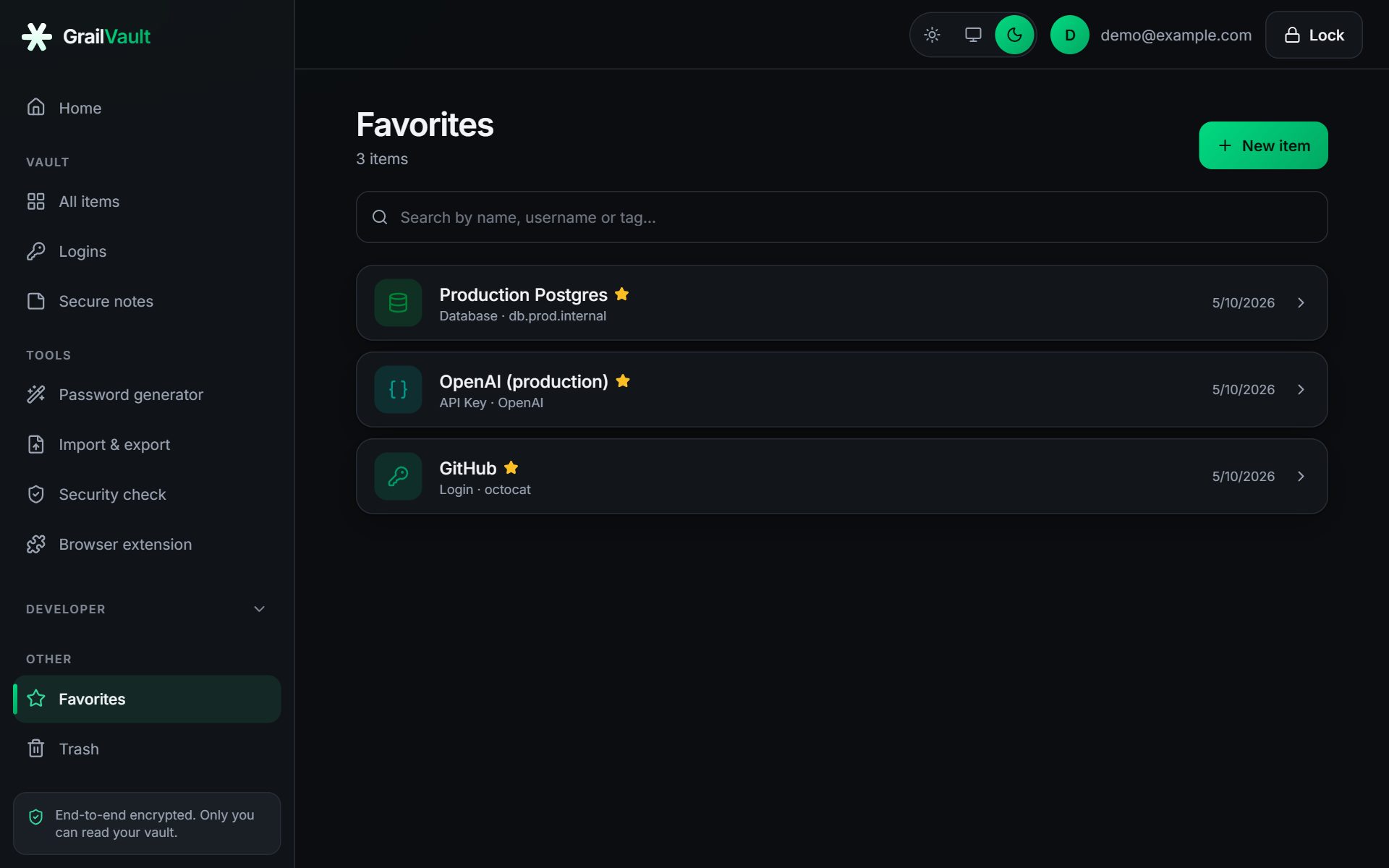The image size is (1389, 868).
Task: Select the system theme monitor icon
Action: 973,35
